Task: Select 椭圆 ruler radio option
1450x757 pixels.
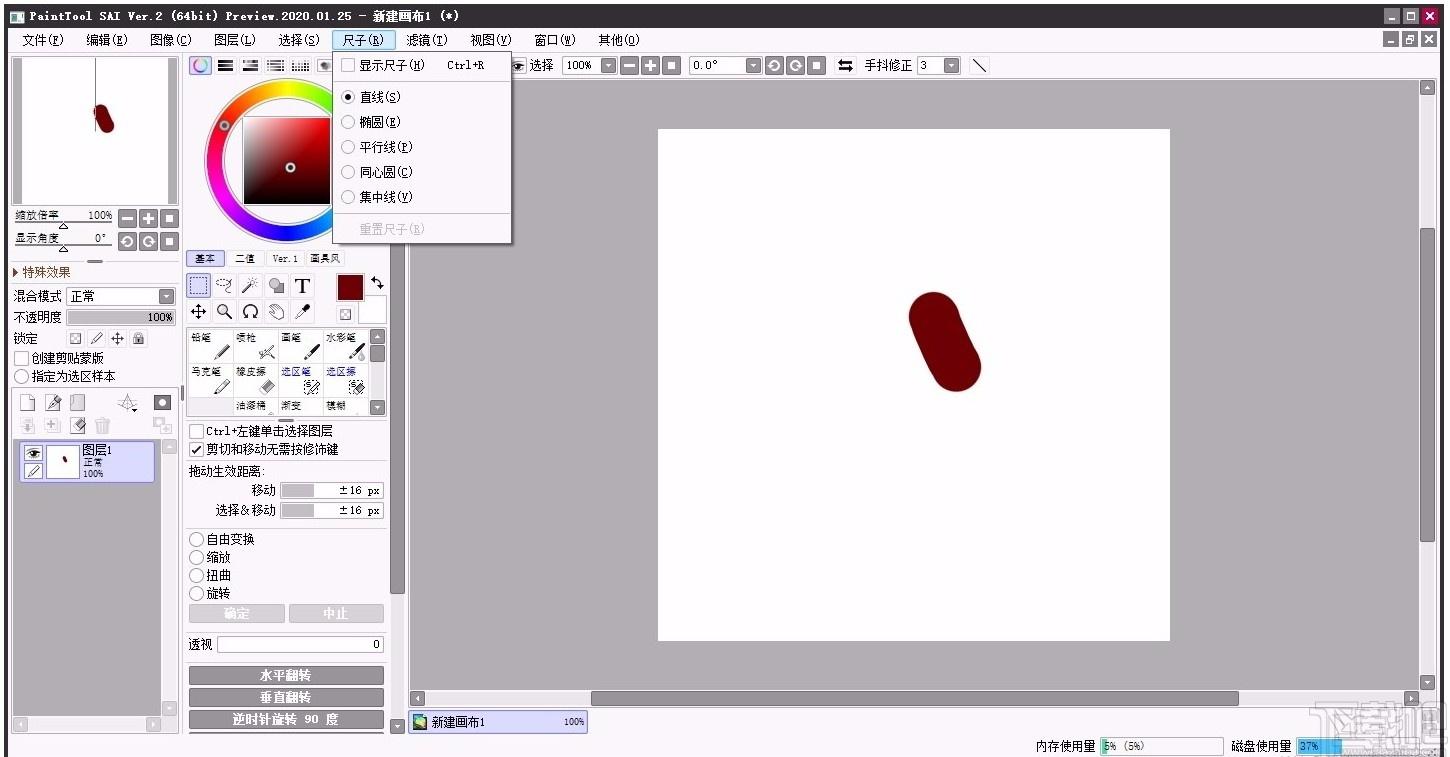Action: (348, 122)
